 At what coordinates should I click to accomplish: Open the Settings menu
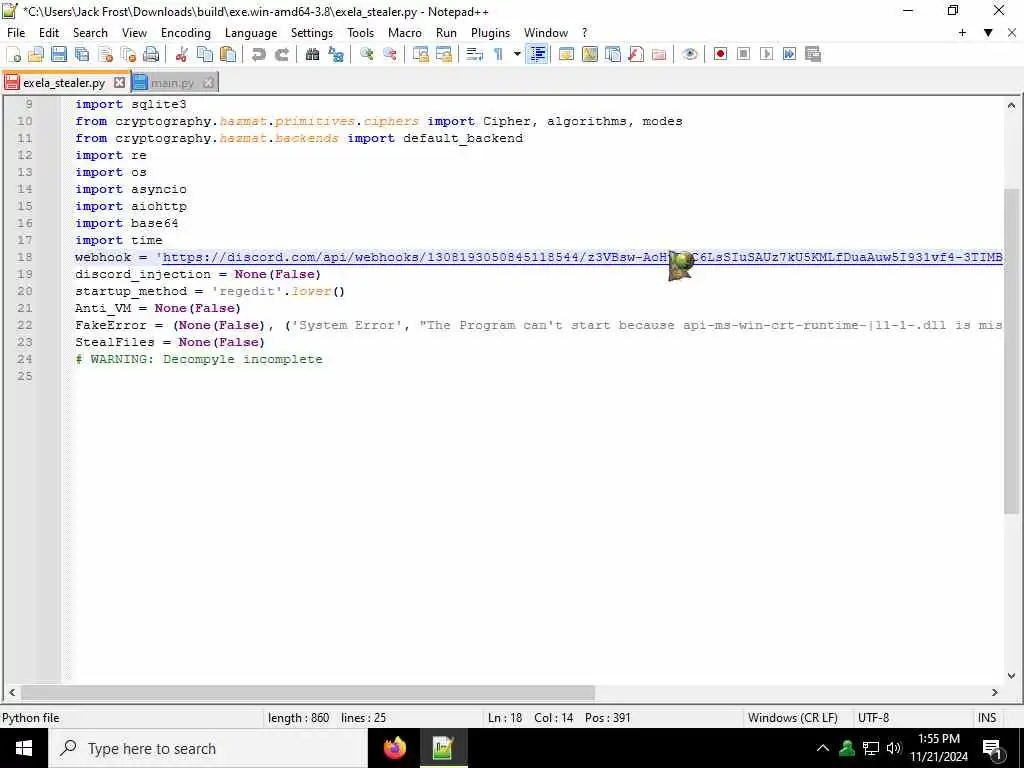pyautogui.click(x=312, y=33)
